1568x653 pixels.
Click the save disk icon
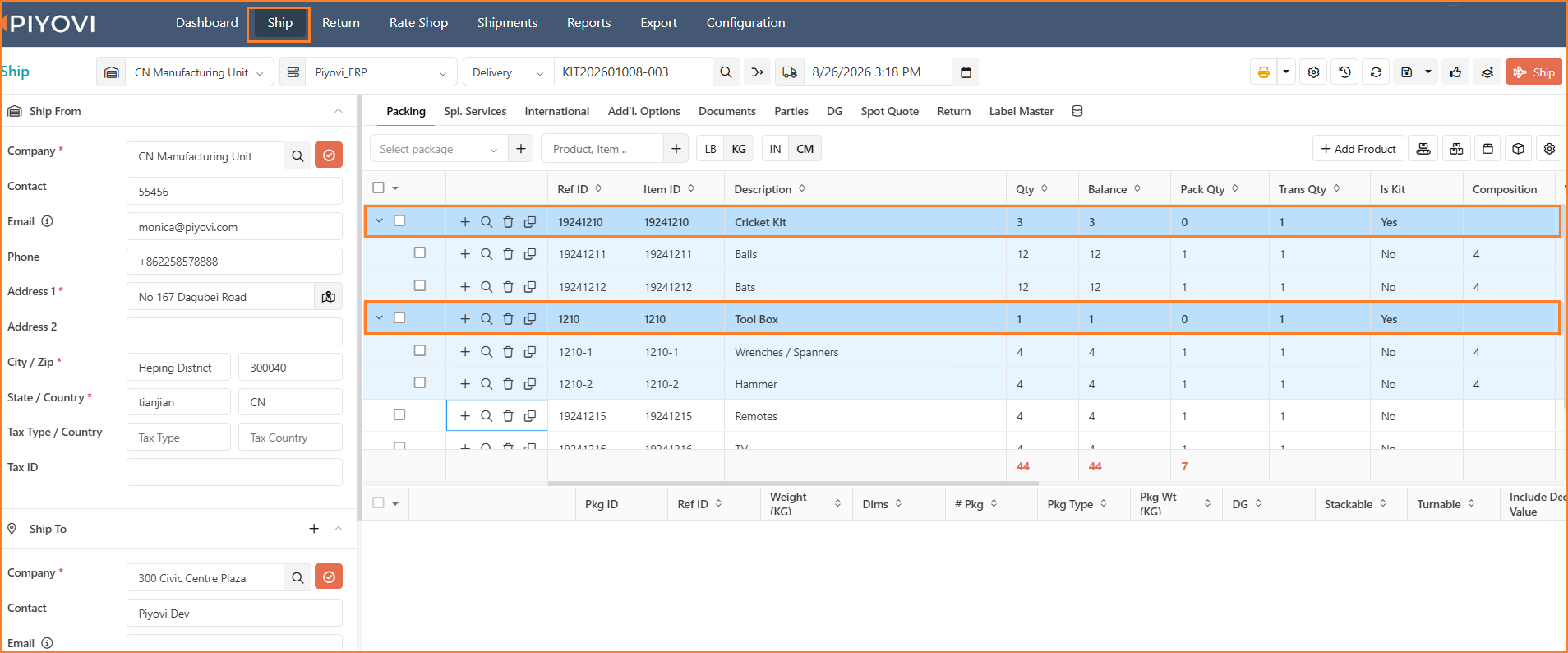(x=1407, y=72)
